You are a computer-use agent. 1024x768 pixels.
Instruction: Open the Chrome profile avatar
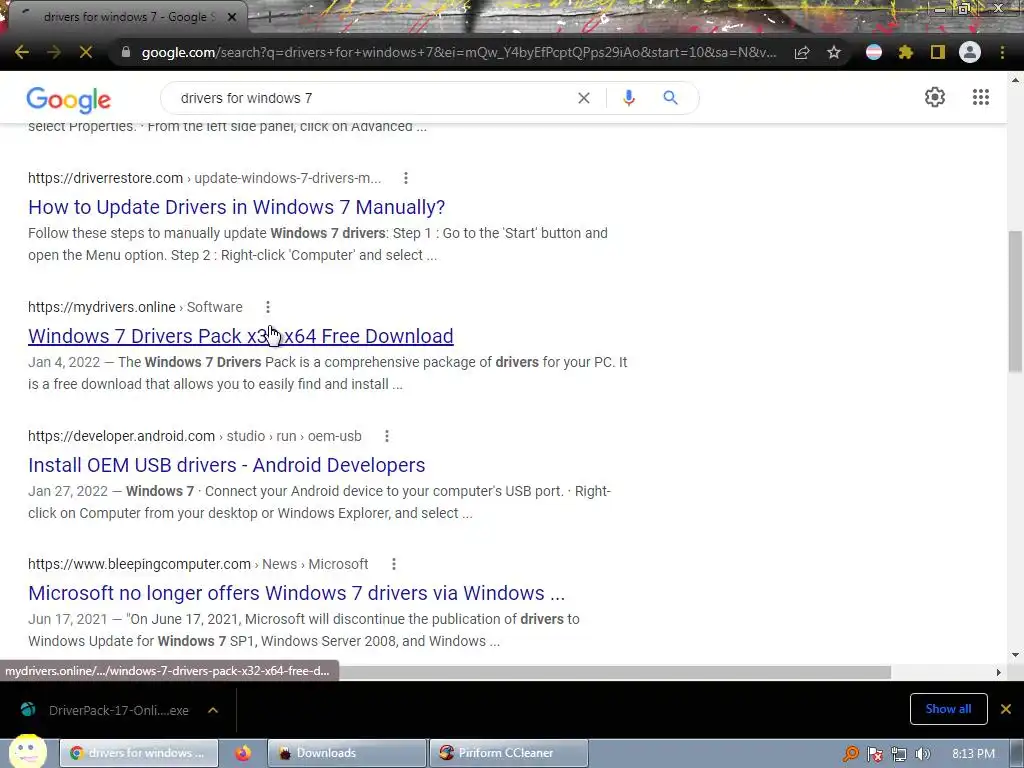point(970,52)
